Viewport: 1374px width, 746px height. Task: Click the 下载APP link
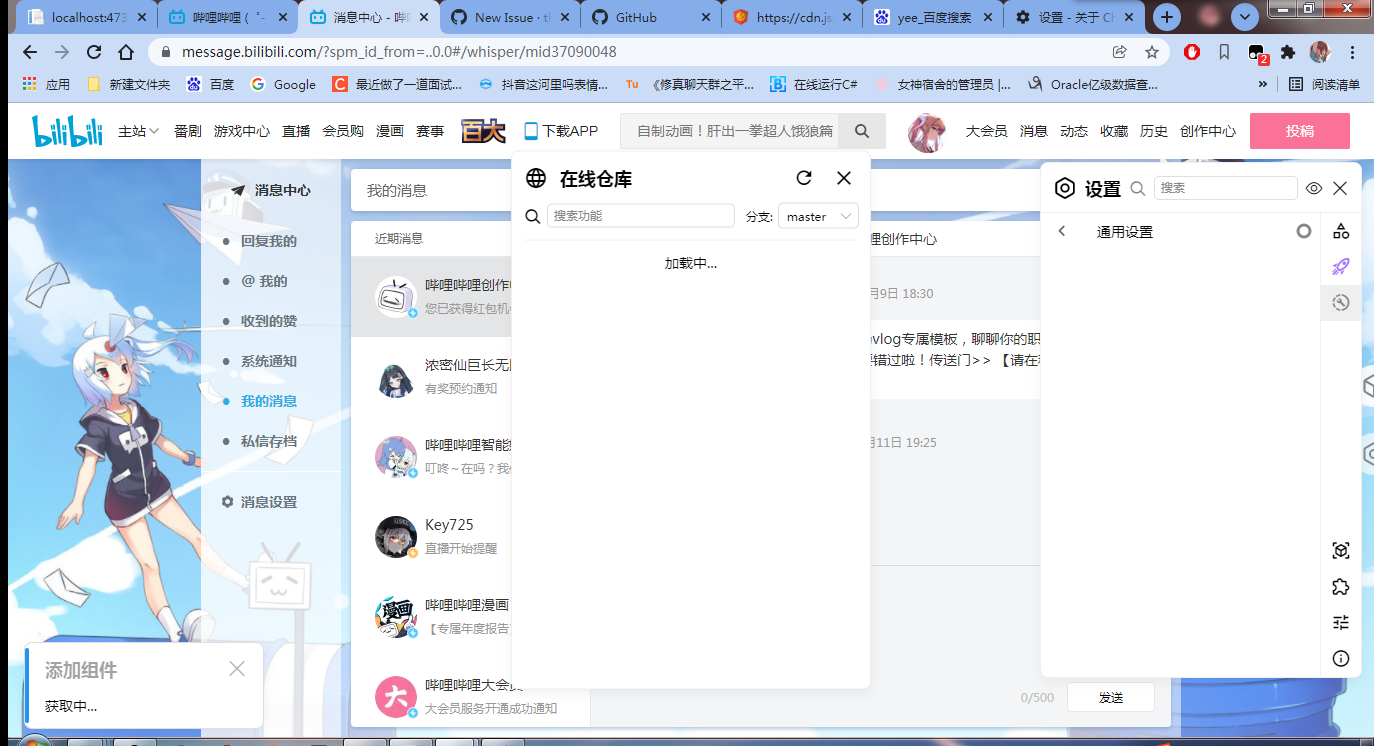coord(561,131)
